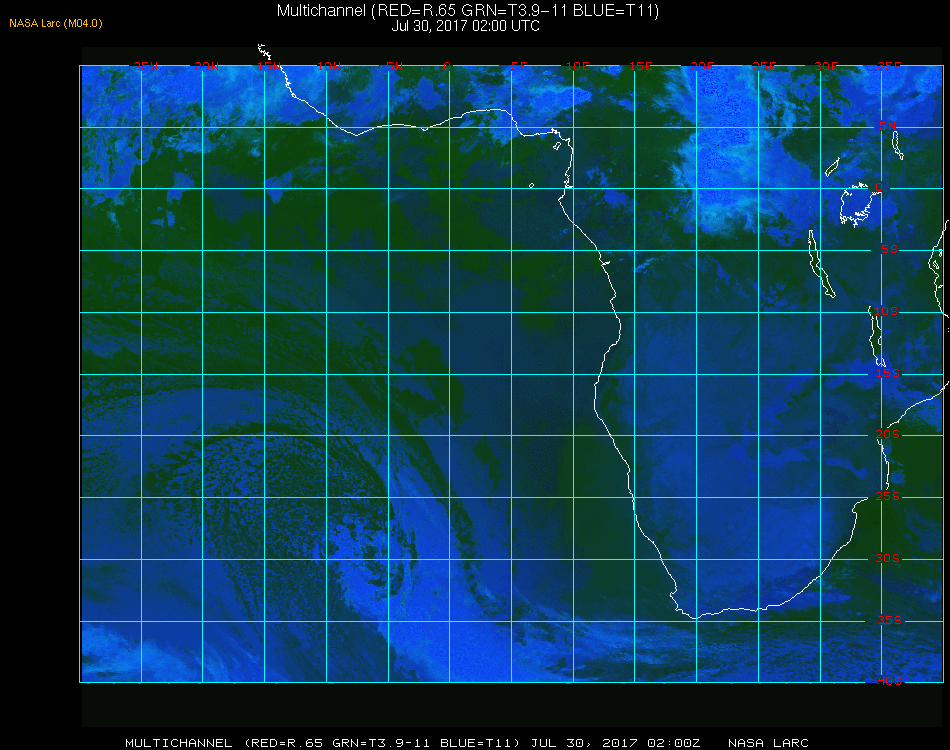
Task: Click the 25S latitude label
Action: (x=888, y=496)
